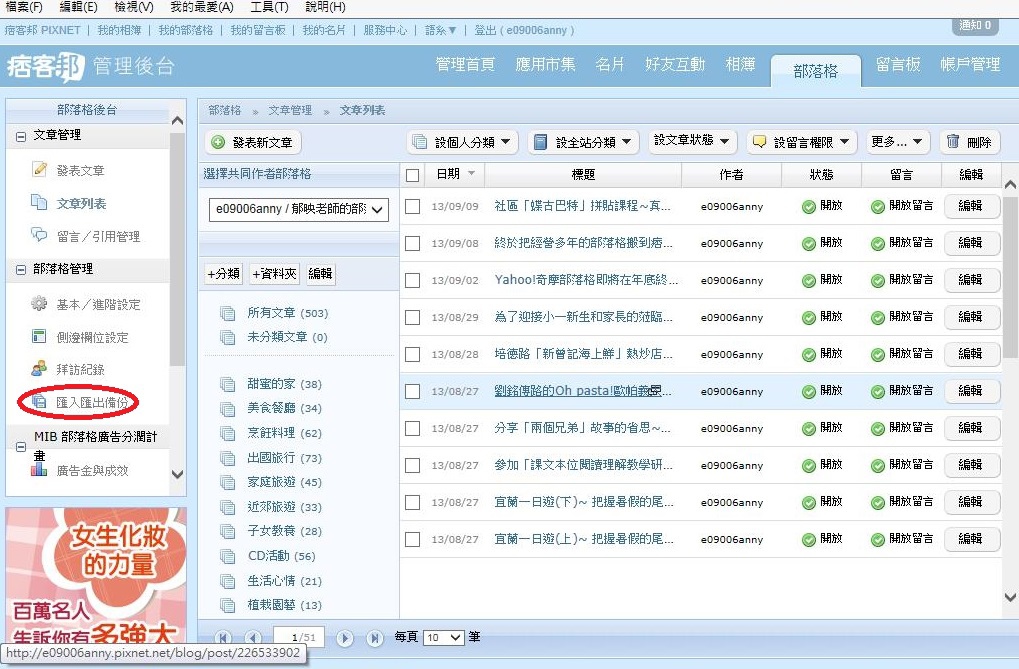The image size is (1019, 669).
Task: Click the people icon for 拜訪紀錄
Action: point(39,369)
